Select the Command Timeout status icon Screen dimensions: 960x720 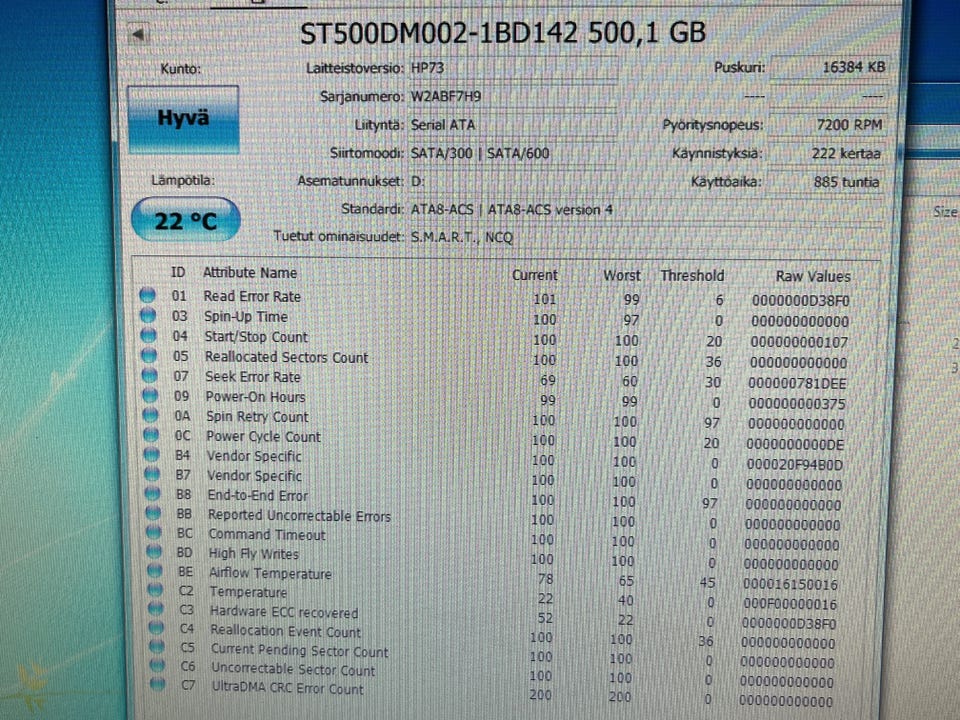(x=154, y=533)
